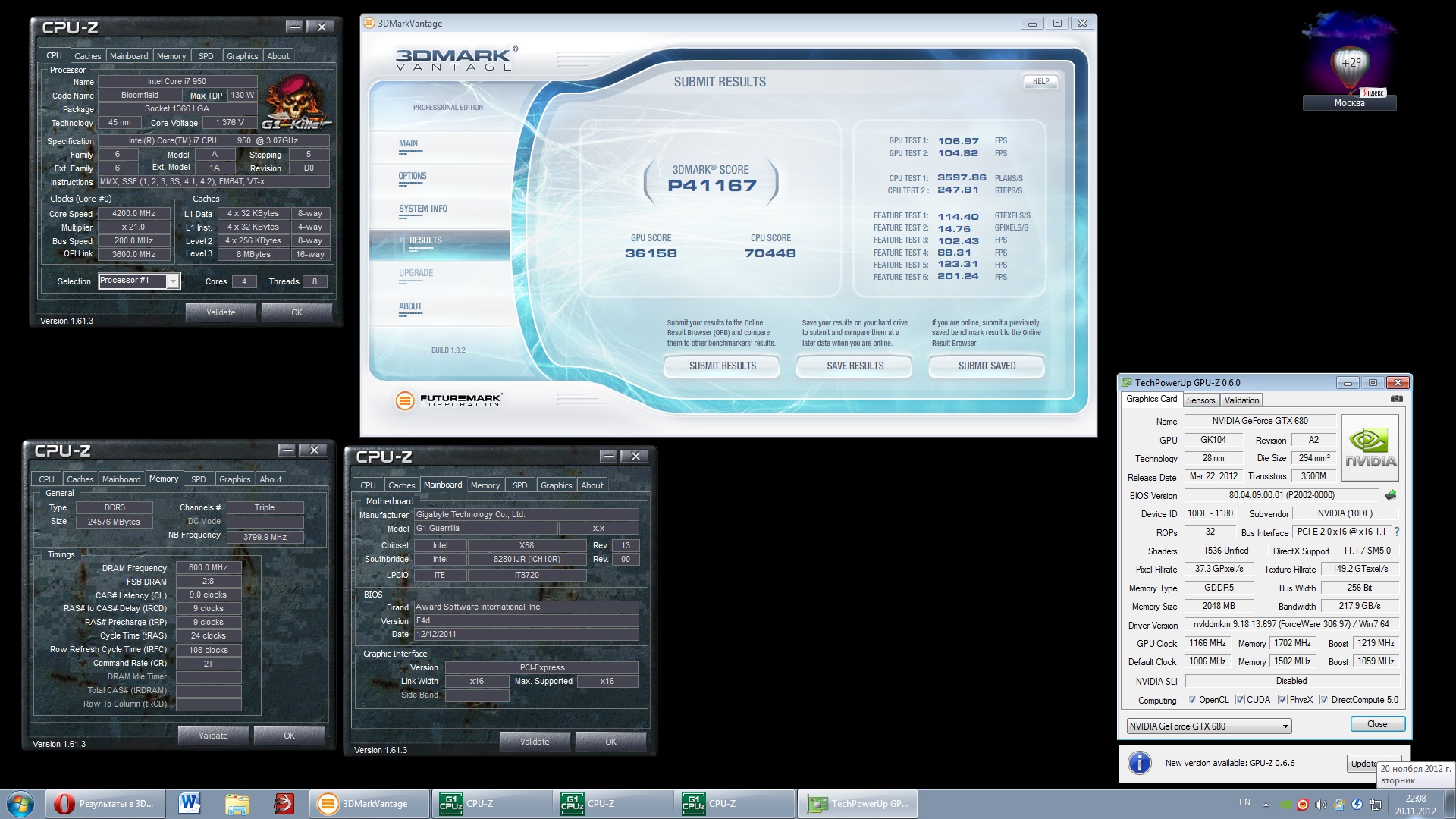Switch to the Sensors tab in GPU-Z

1200,400
